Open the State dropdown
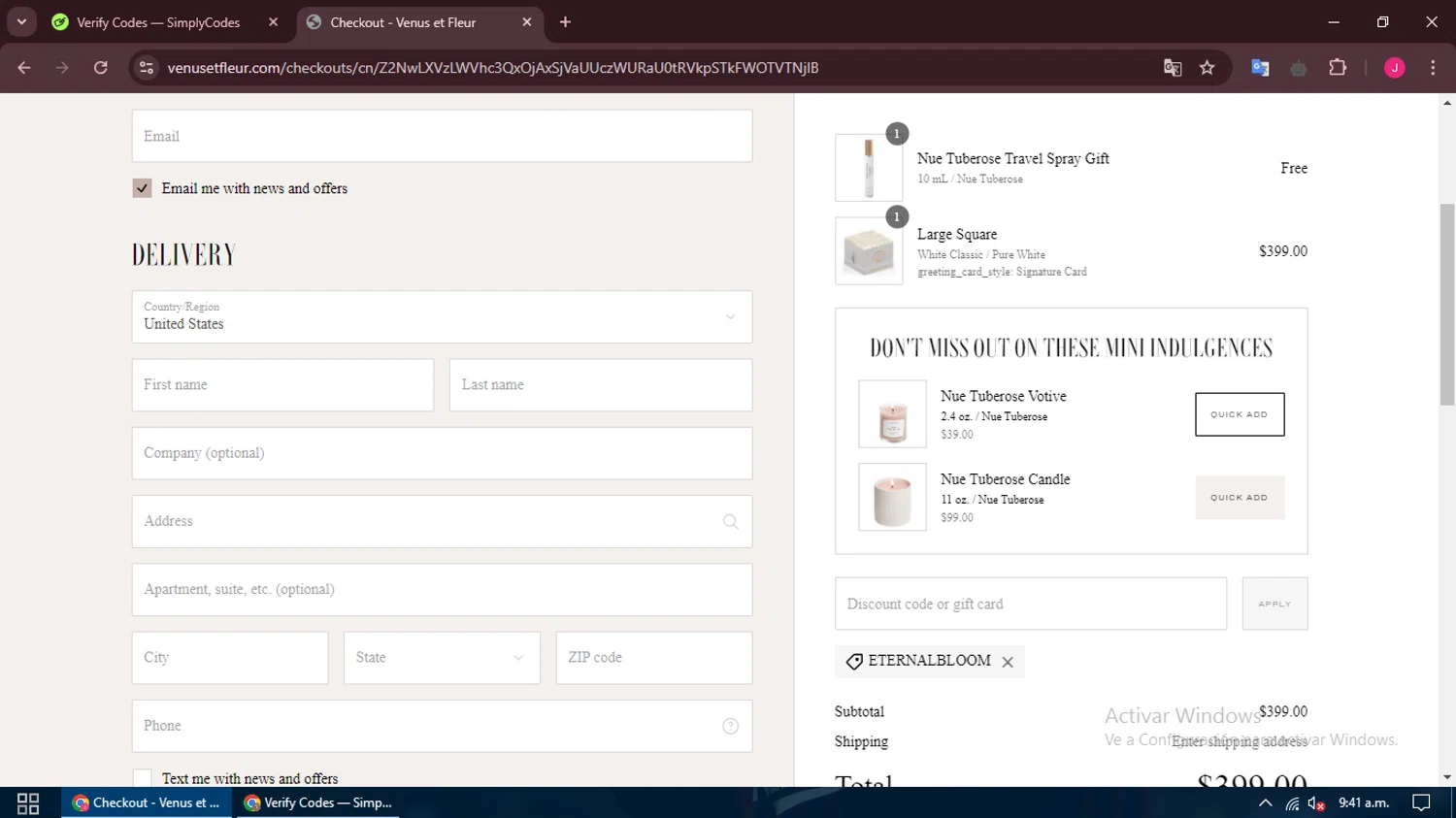Viewport: 1456px width, 818px height. pyautogui.click(x=442, y=658)
